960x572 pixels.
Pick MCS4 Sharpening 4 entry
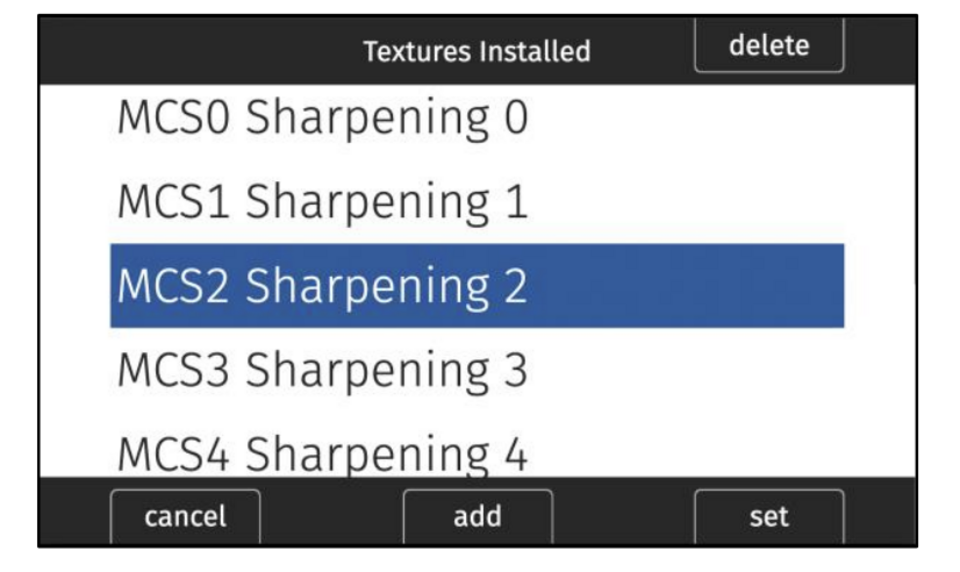pos(322,454)
